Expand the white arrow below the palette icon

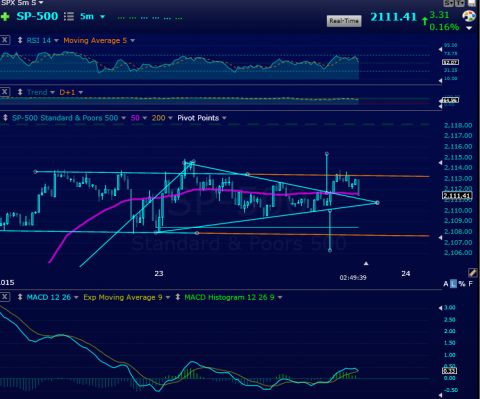click(469, 28)
